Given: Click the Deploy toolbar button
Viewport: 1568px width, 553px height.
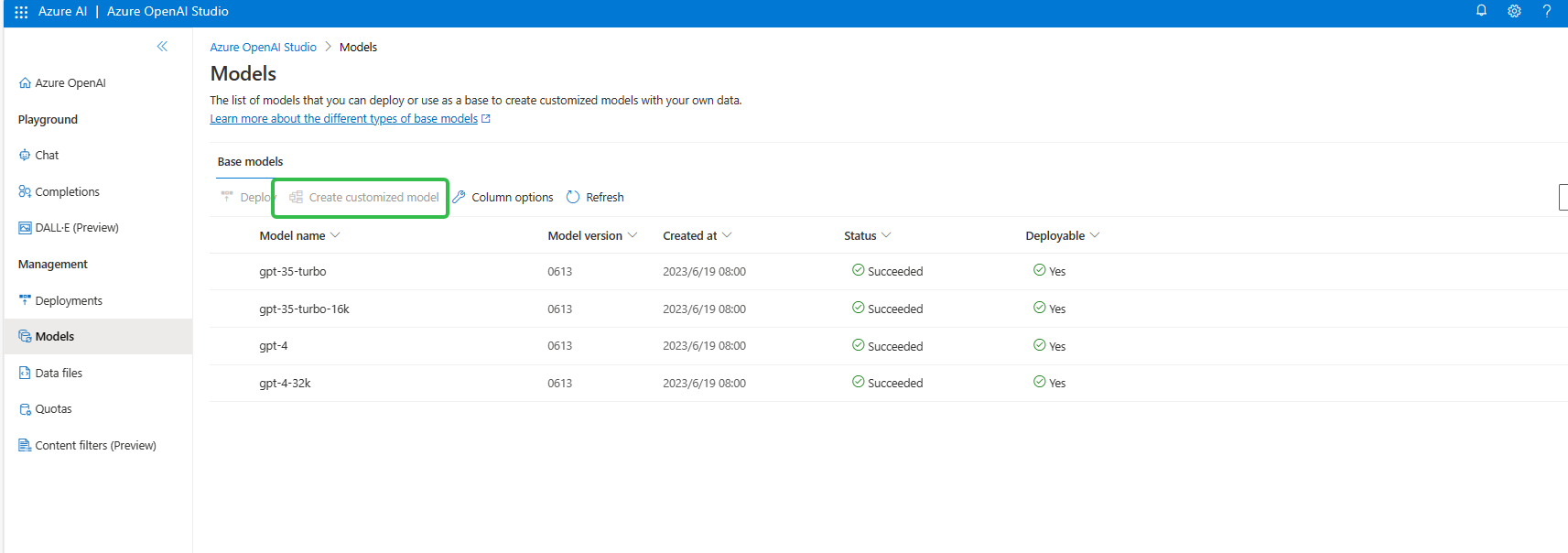Looking at the screenshot, I should [x=247, y=198].
